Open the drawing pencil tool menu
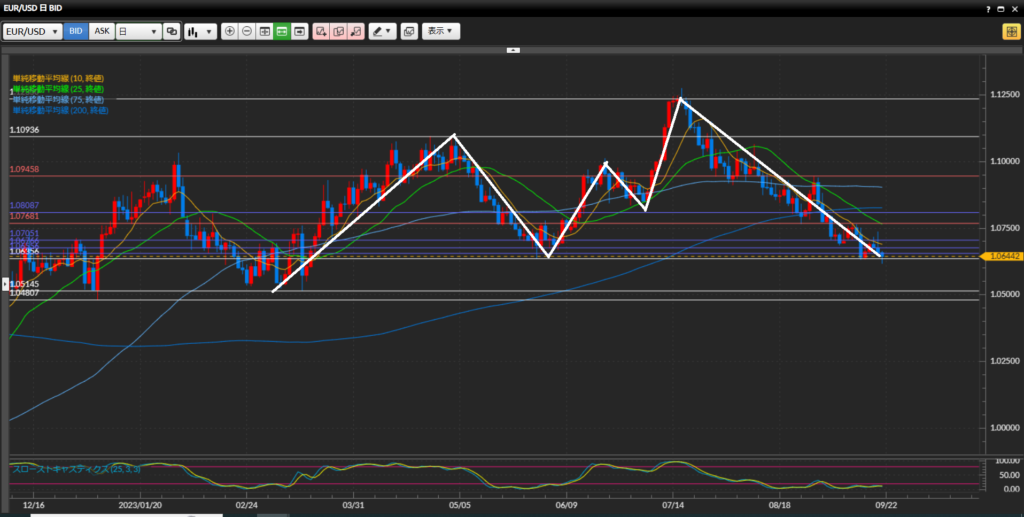The height and width of the screenshot is (517, 1024). [382, 31]
